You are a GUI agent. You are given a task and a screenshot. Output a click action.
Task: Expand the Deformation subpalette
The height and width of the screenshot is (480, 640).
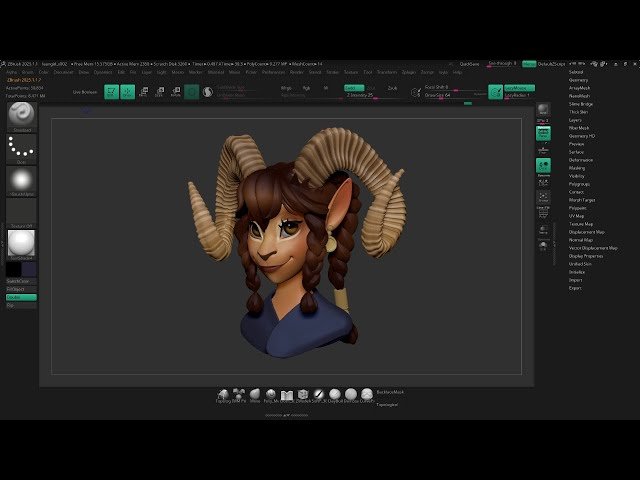[580, 160]
